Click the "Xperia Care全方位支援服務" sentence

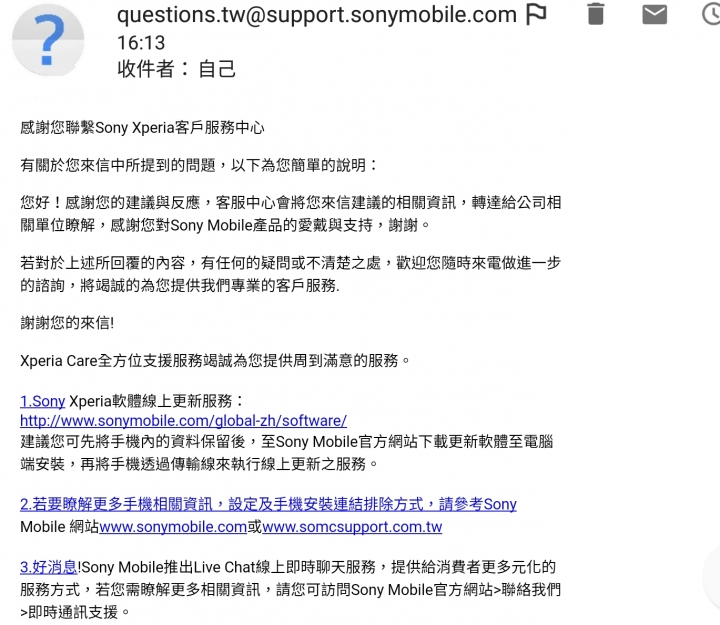[x=215, y=360]
